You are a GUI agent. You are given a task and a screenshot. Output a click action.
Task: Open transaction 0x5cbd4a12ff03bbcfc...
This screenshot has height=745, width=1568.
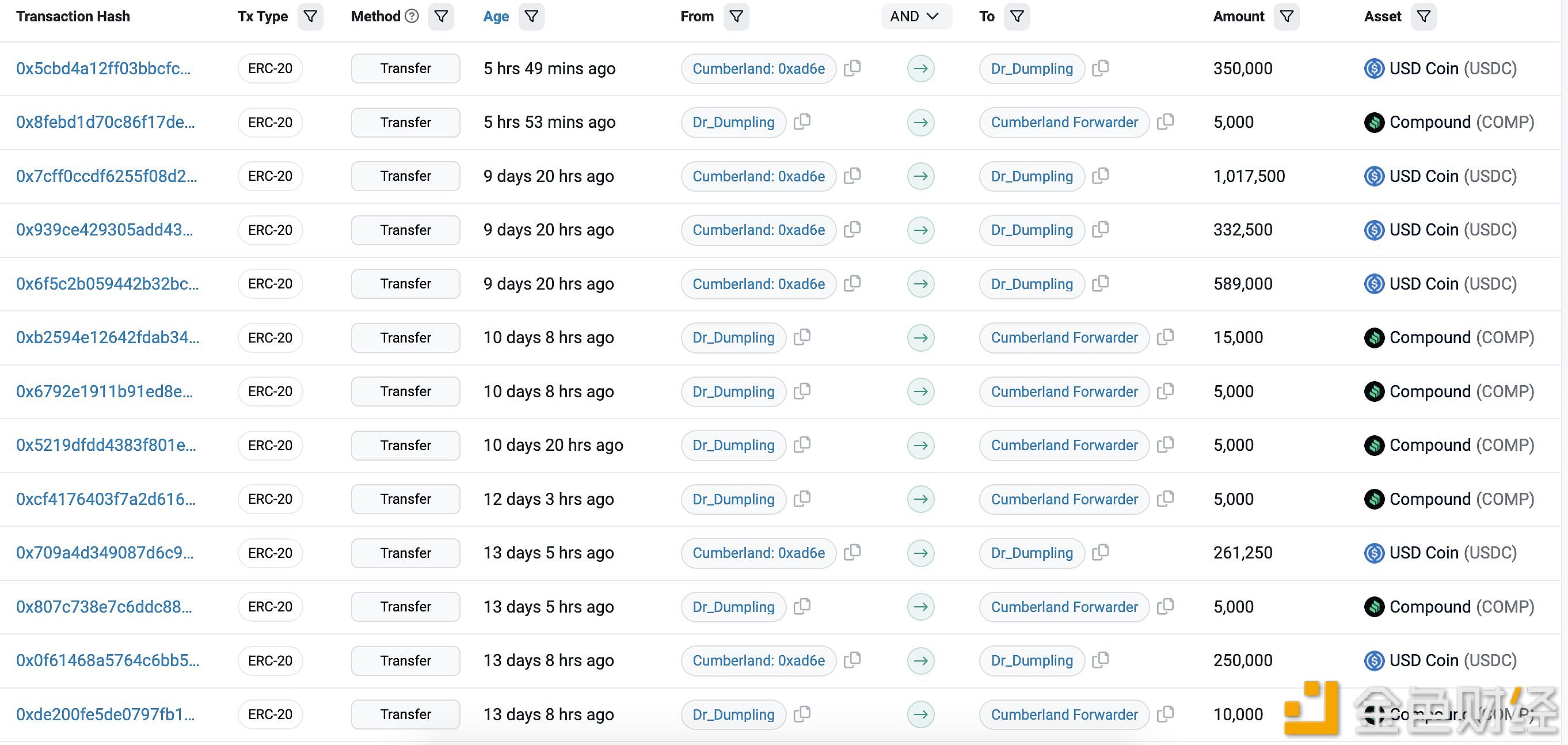tap(104, 68)
